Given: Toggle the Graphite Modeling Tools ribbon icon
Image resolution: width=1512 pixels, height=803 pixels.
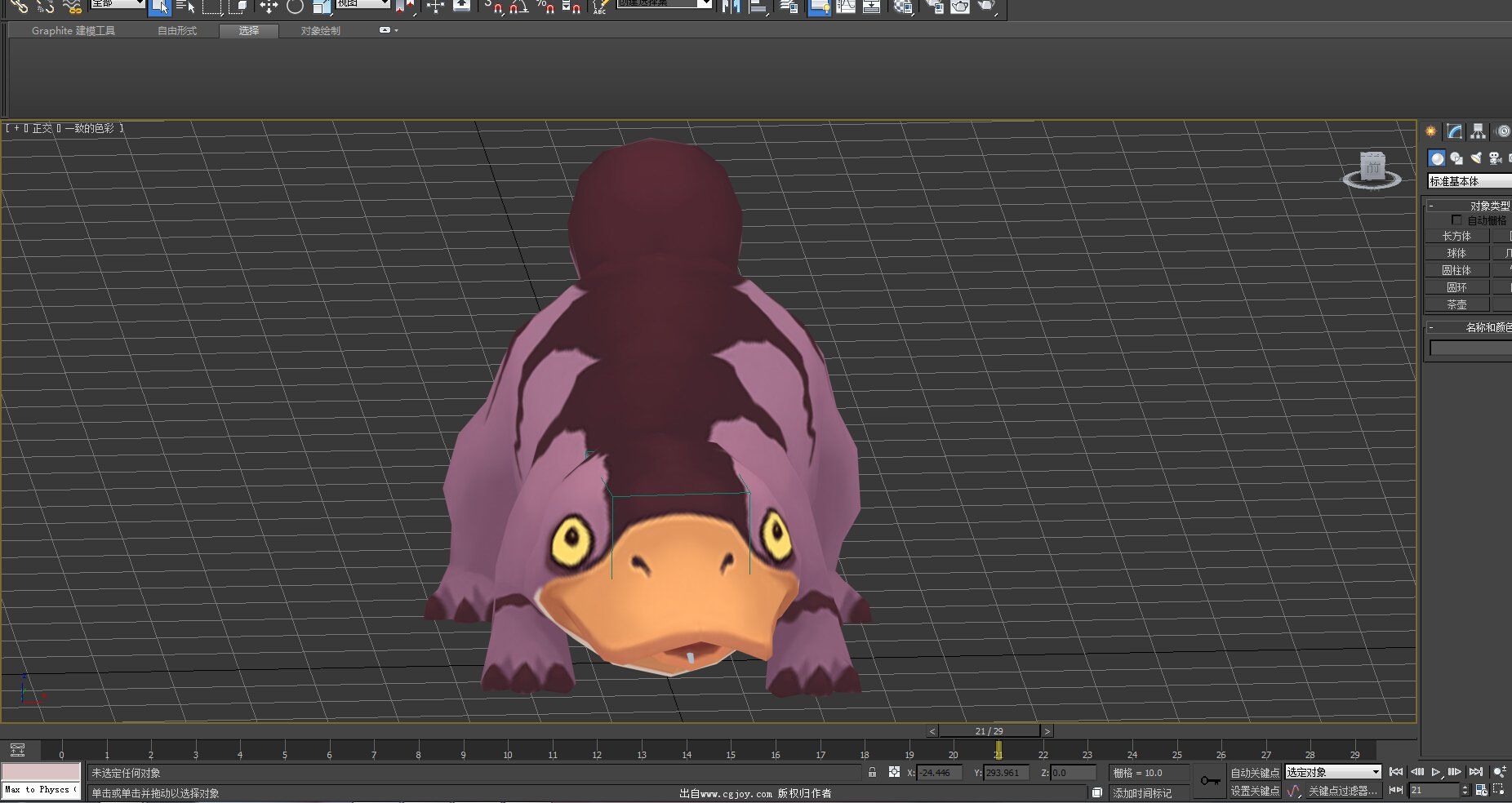Looking at the screenshot, I should point(819,7).
